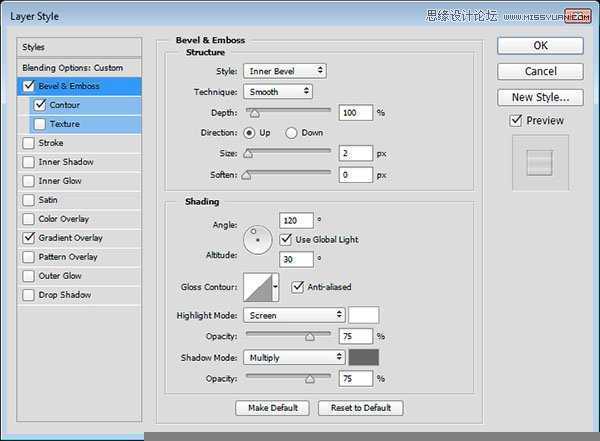Enable the Pattern Overlay checkbox
The image size is (600, 441).
(x=28, y=257)
